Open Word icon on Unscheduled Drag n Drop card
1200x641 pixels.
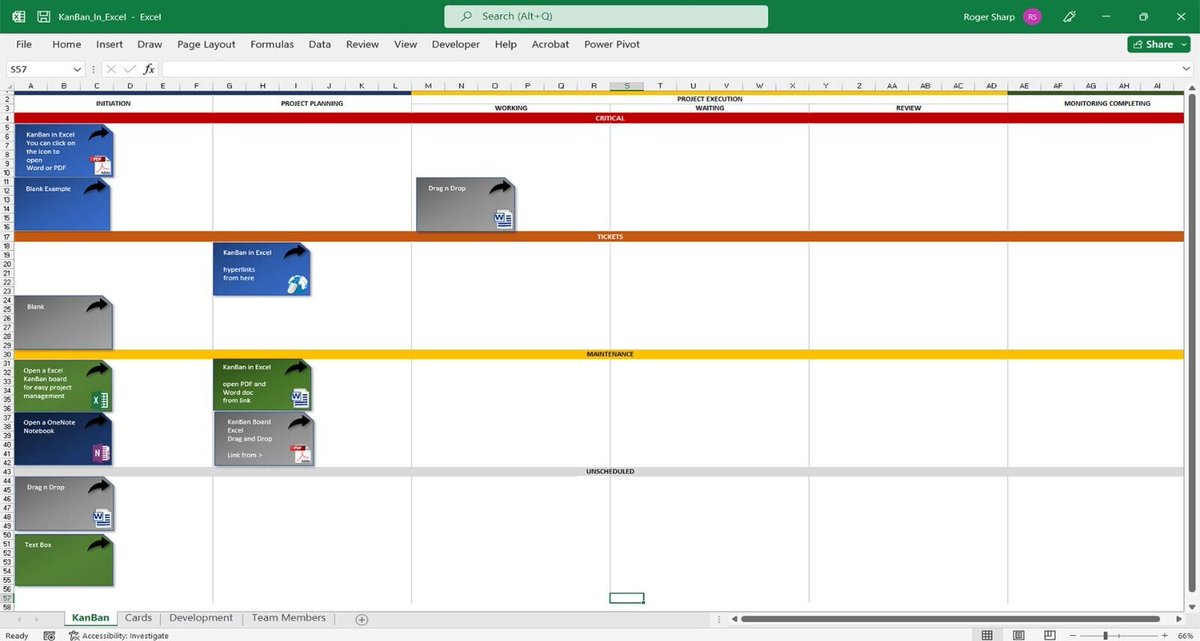pos(102,518)
